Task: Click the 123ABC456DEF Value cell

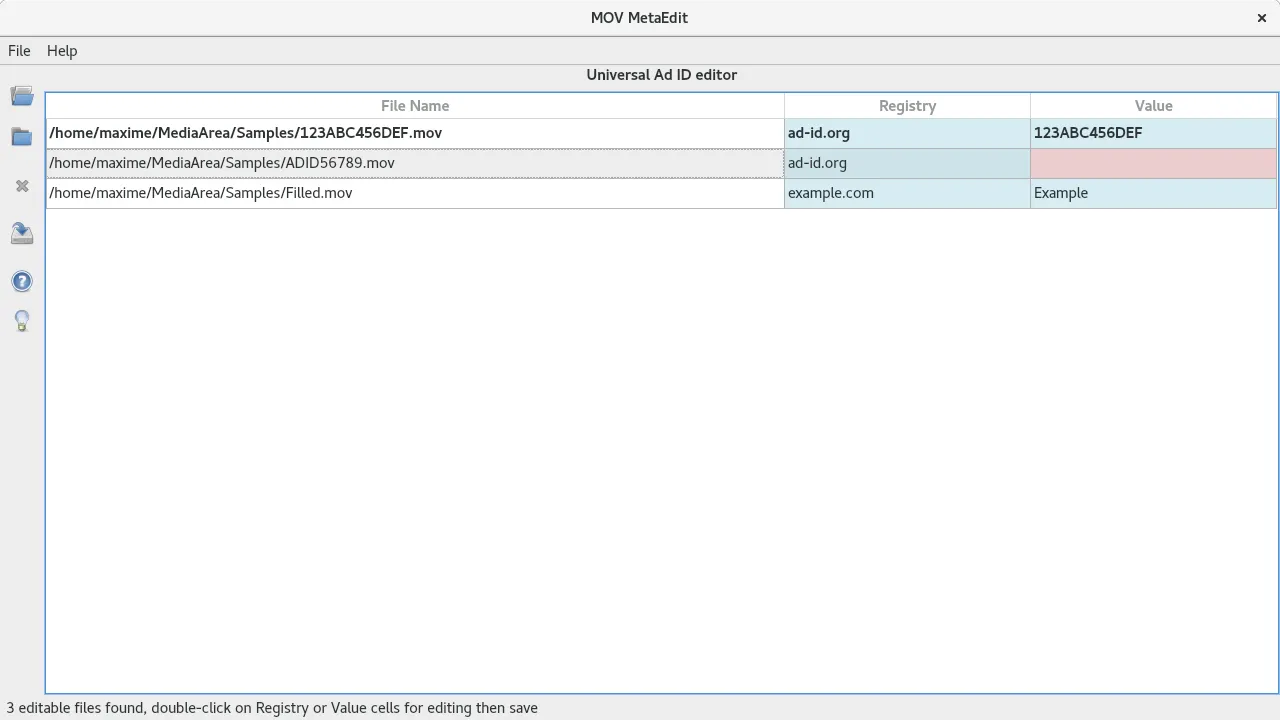Action: click(x=1153, y=133)
